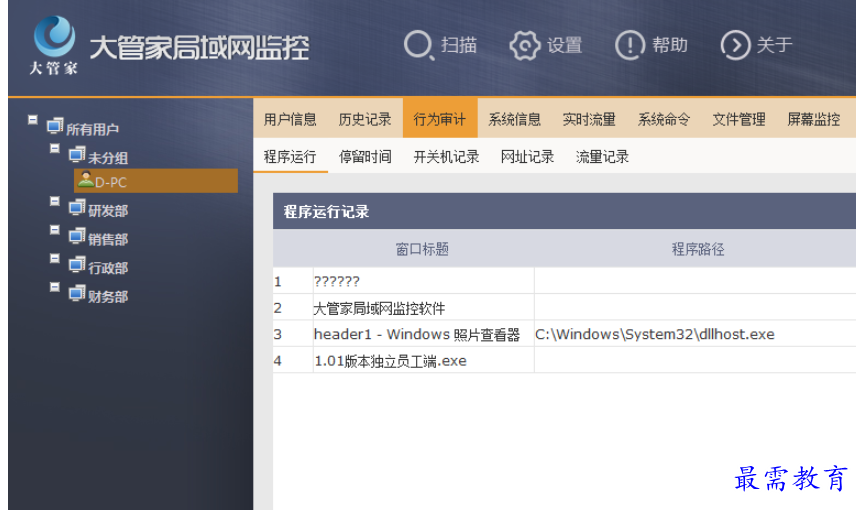The width and height of the screenshot is (856, 510).
Task: Click the about arrow icon
Action: [735, 45]
